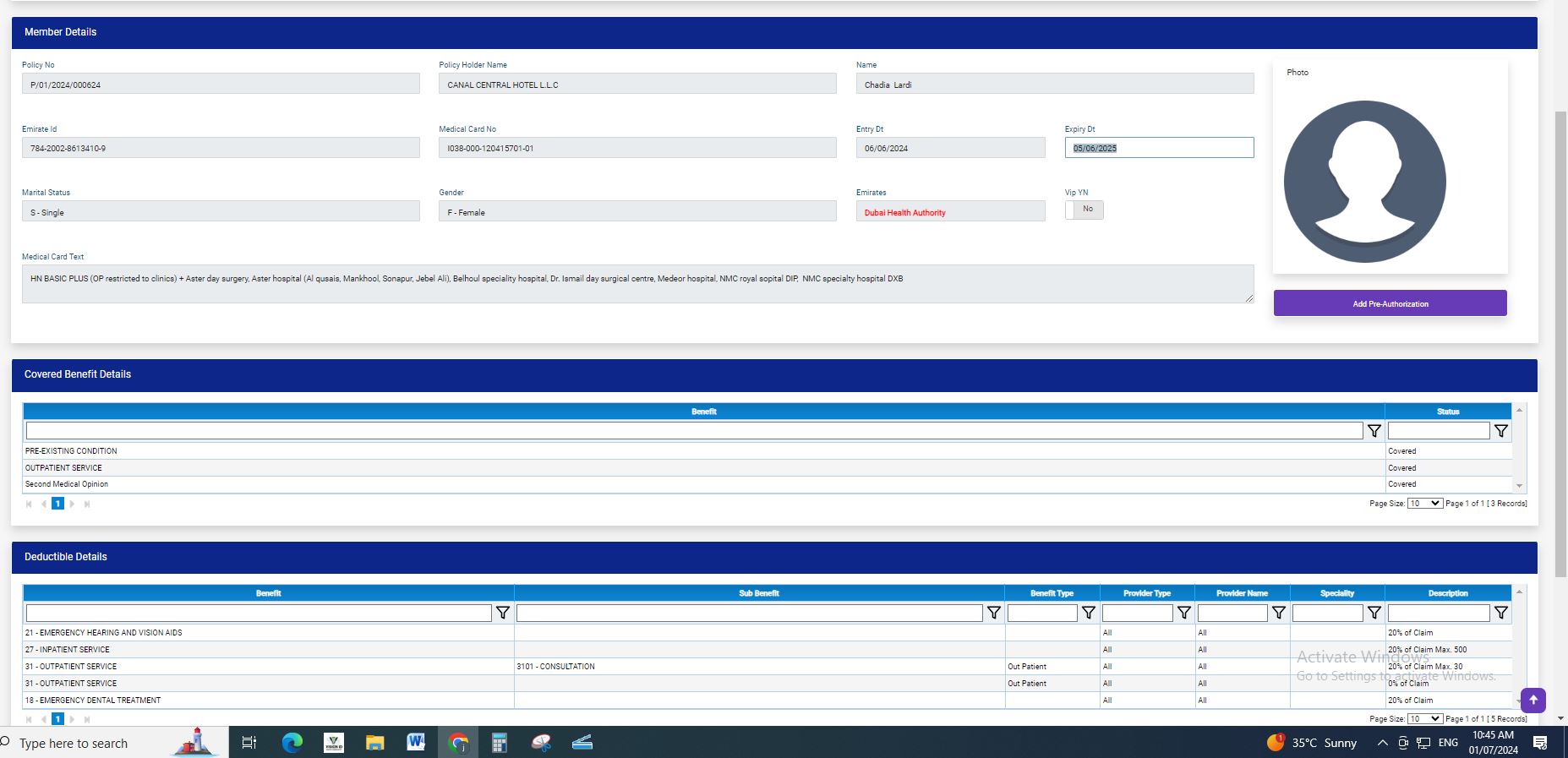Click filter icon for Covered Benefit column

1374,431
